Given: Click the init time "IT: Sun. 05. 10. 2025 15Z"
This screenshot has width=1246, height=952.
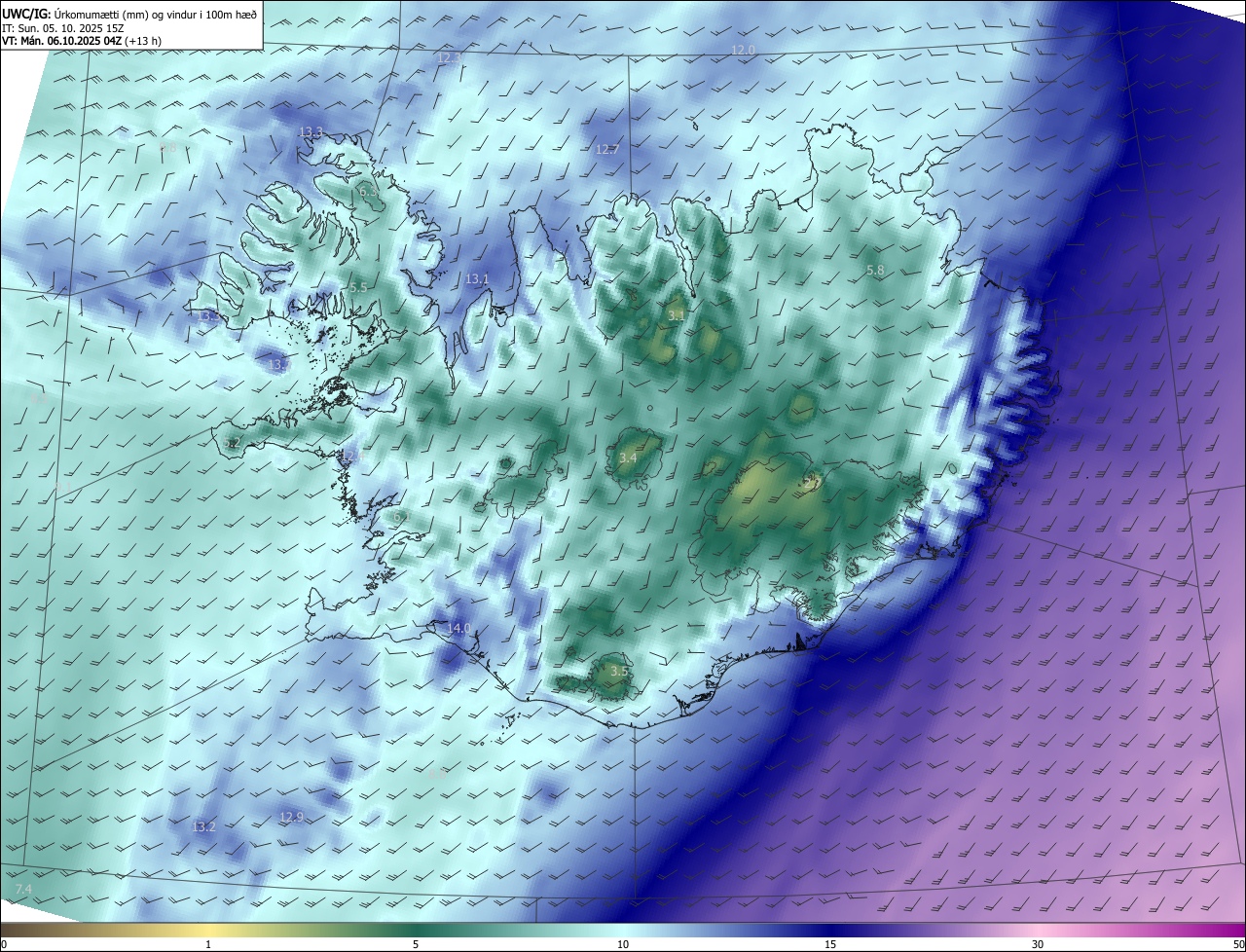Looking at the screenshot, I should pyautogui.click(x=62, y=28).
